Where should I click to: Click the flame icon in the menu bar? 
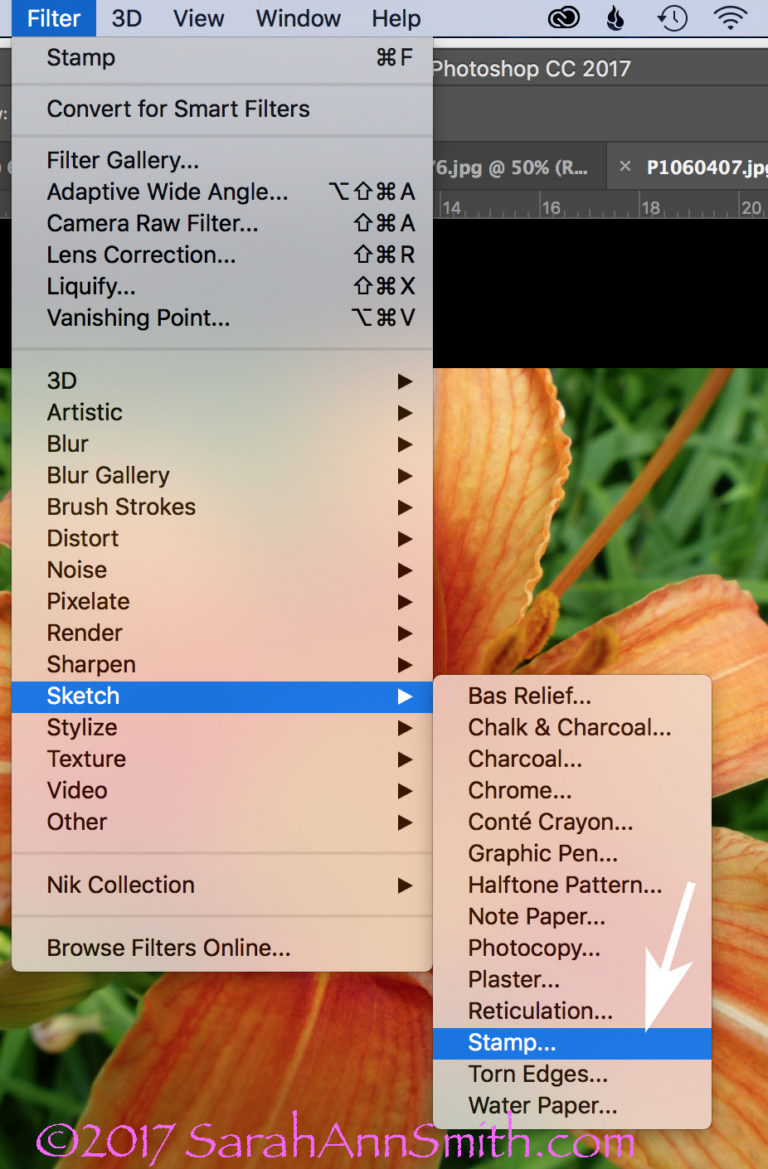615,18
